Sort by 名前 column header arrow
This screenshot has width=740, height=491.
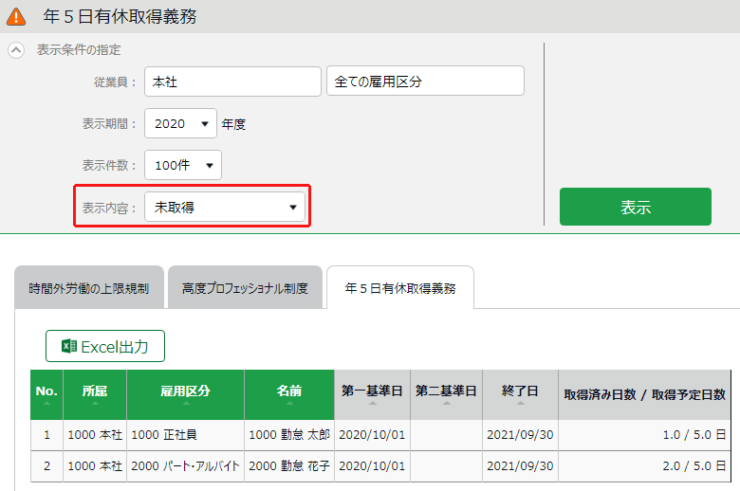289,403
